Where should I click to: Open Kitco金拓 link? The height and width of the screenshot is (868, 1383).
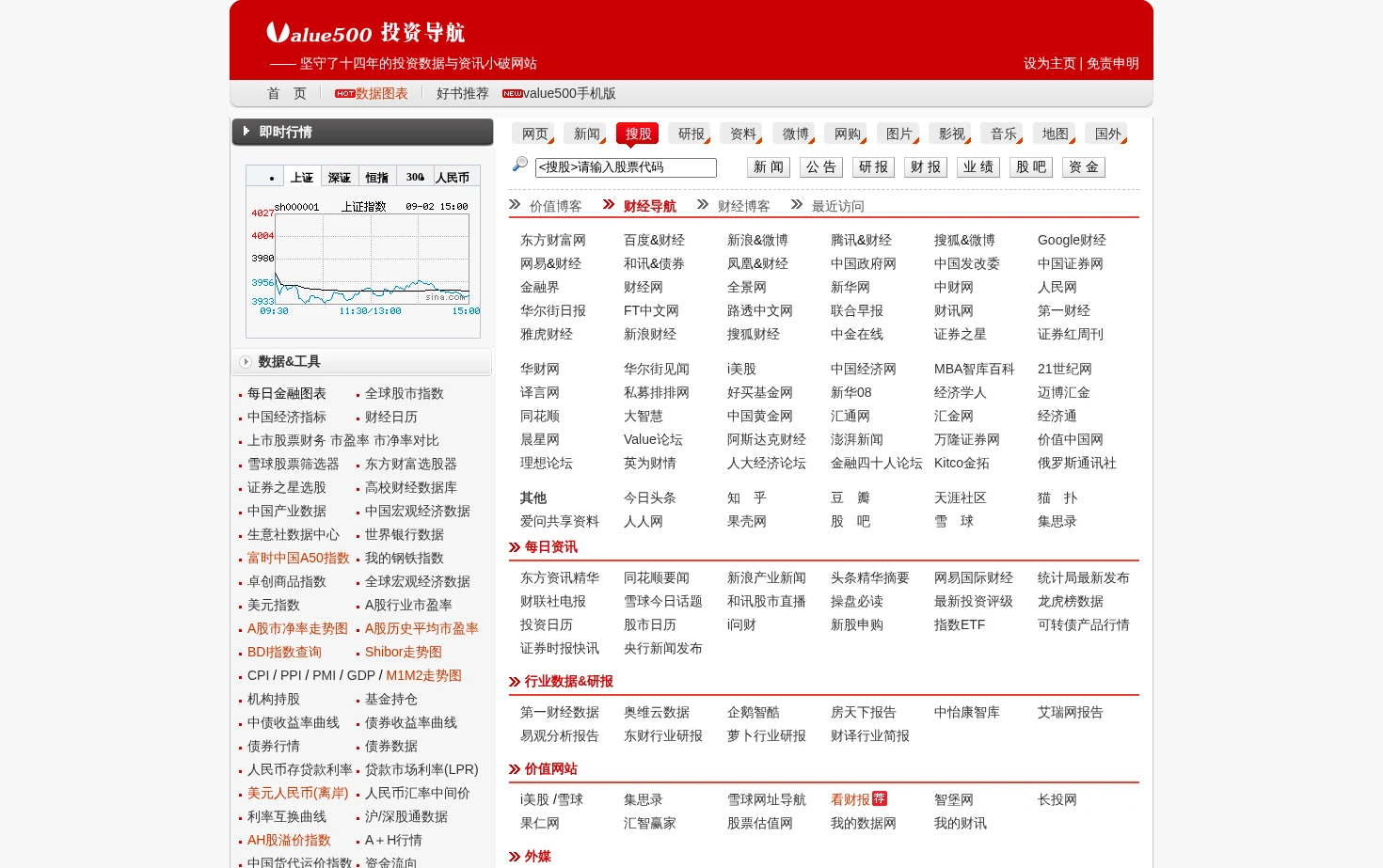[x=962, y=463]
